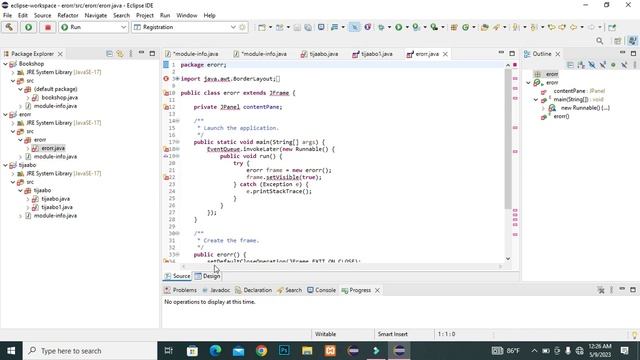Viewport: 640px width, 360px height.
Task: Launch using the green Run button
Action: tap(29, 27)
